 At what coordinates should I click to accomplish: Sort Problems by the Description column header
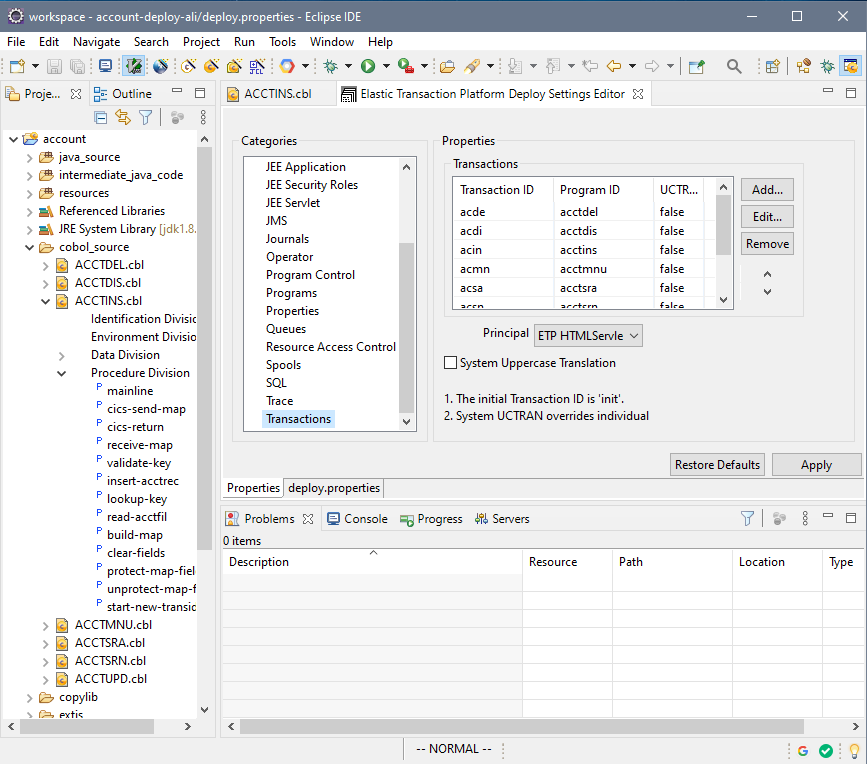pos(372,562)
